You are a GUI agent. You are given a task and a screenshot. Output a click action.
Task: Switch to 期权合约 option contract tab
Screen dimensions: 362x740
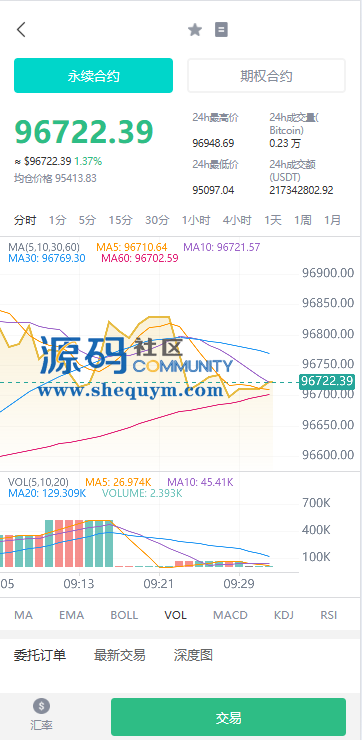coord(267,76)
